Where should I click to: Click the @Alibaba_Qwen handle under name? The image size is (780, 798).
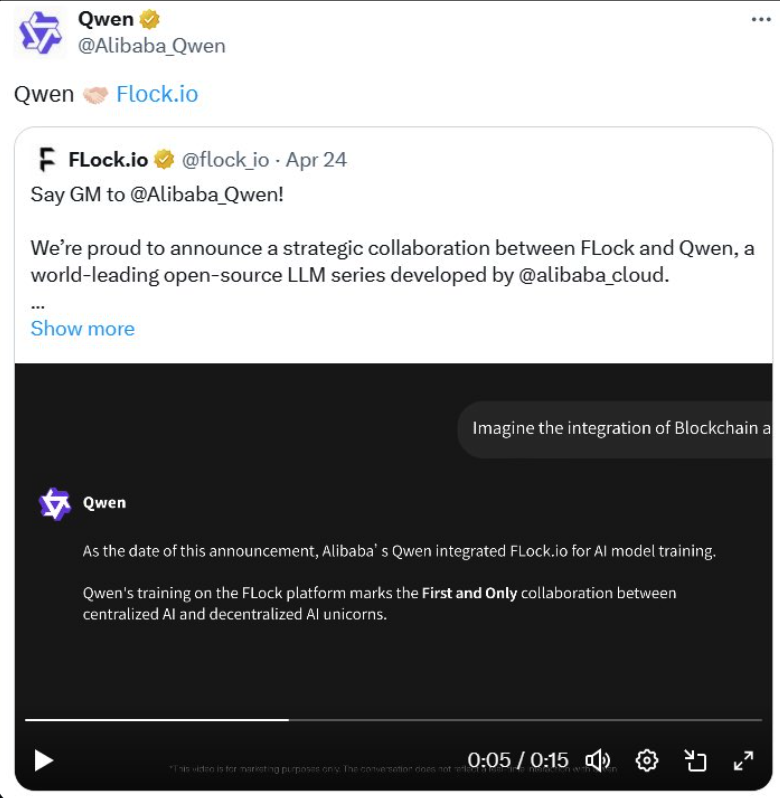[x=152, y=46]
